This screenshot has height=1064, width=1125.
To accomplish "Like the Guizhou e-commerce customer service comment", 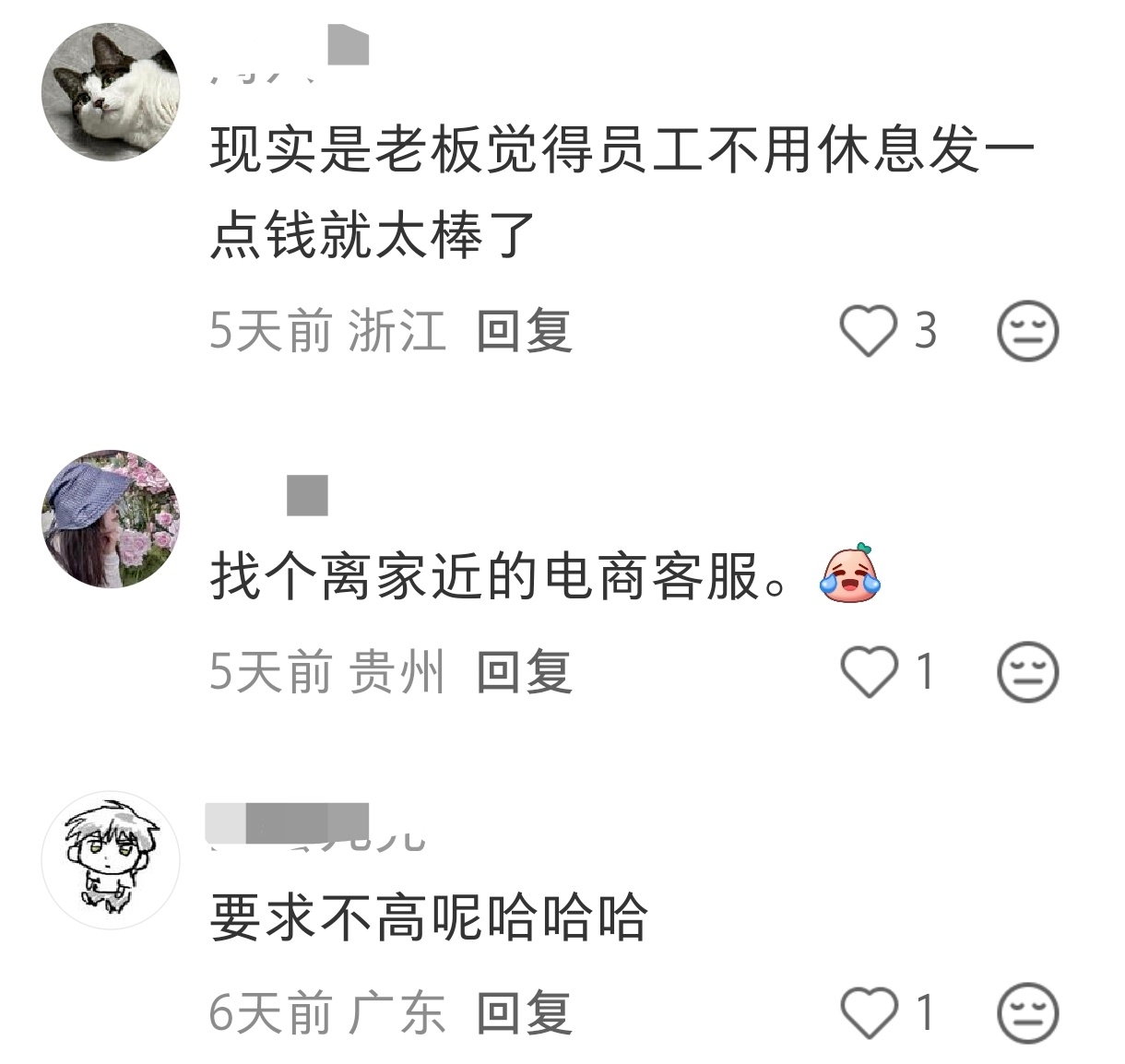I will coord(868,671).
